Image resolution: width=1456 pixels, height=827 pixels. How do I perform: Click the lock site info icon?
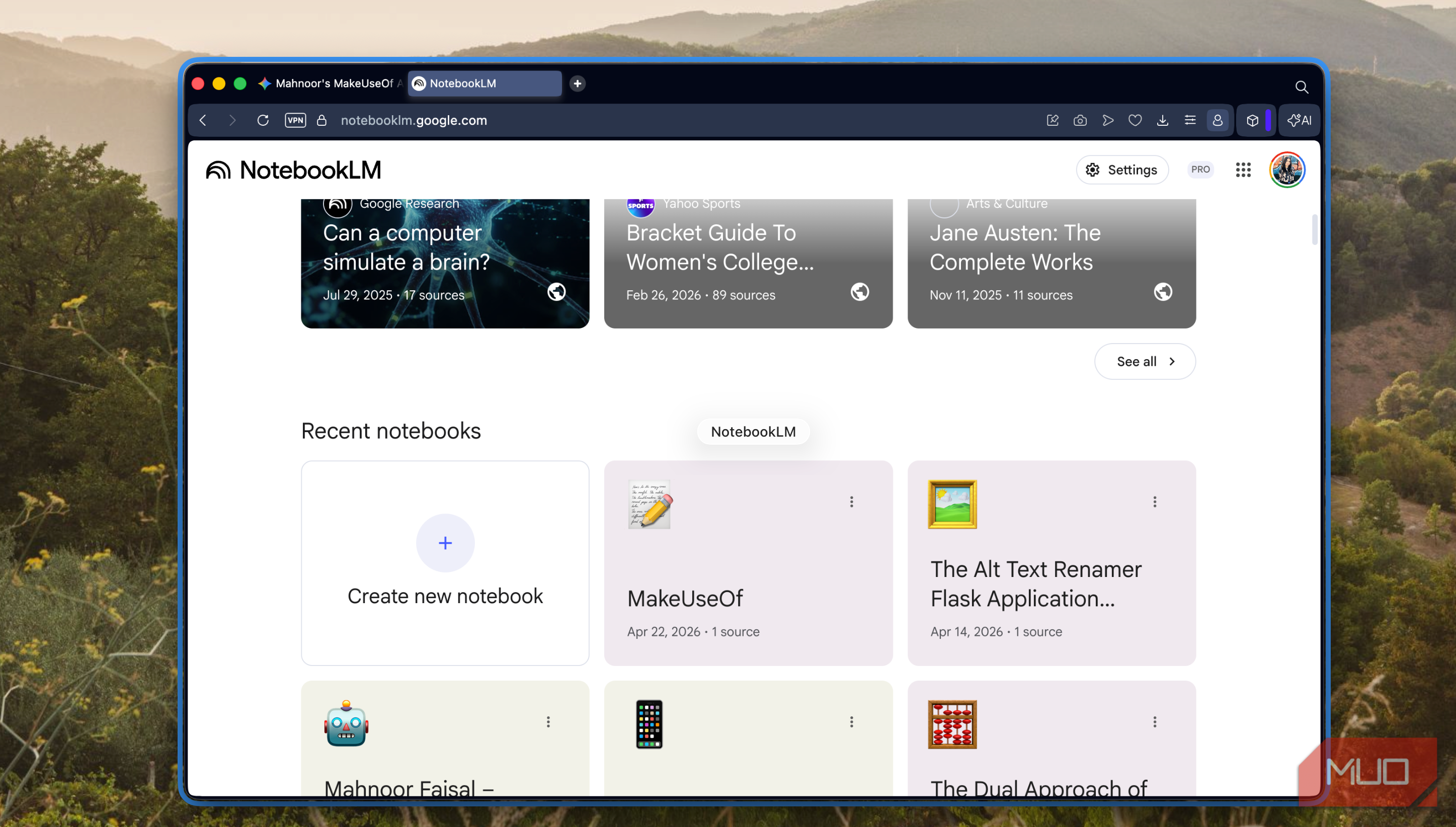tap(321, 120)
